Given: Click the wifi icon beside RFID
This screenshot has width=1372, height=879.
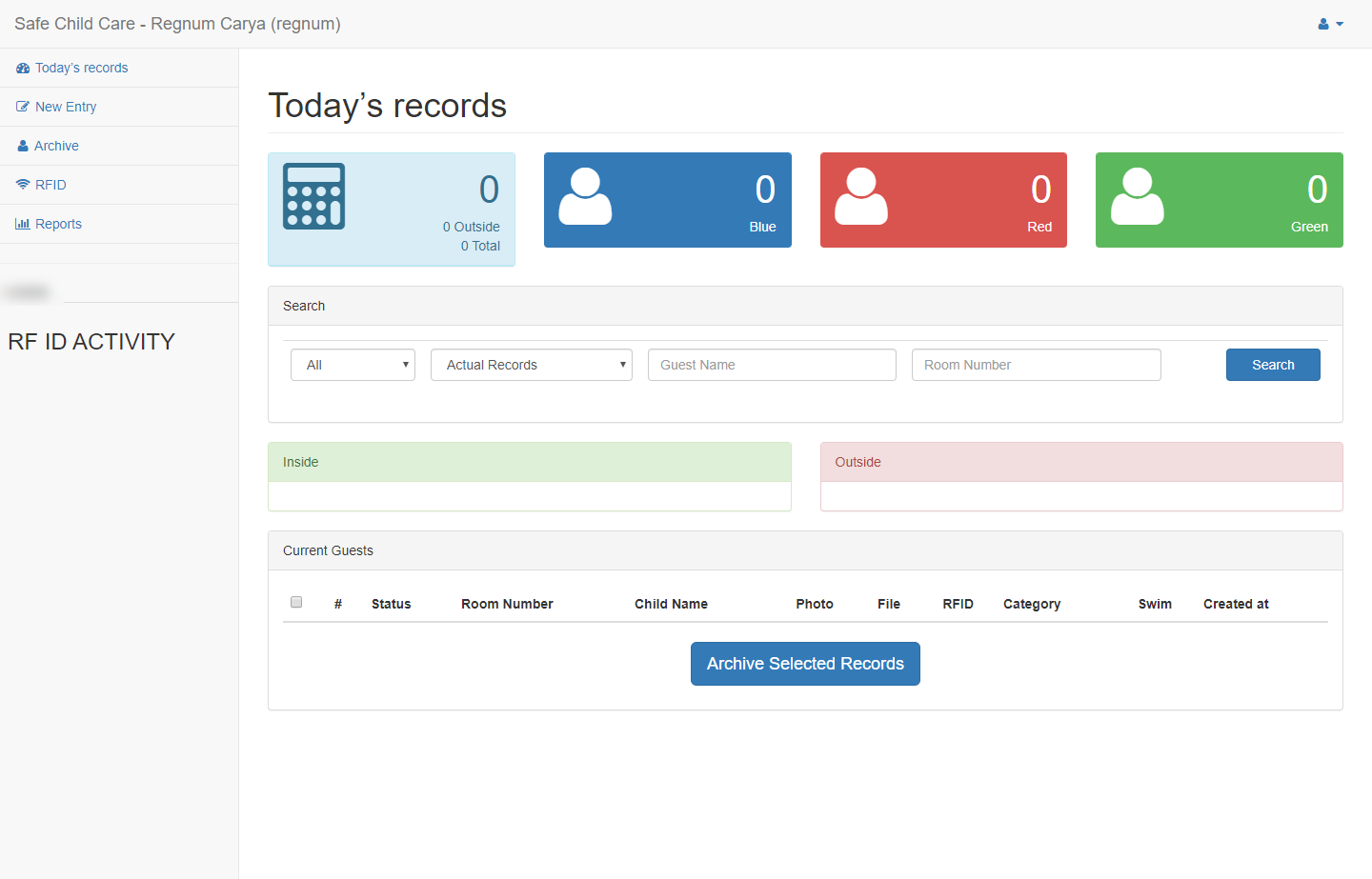Looking at the screenshot, I should point(23,185).
